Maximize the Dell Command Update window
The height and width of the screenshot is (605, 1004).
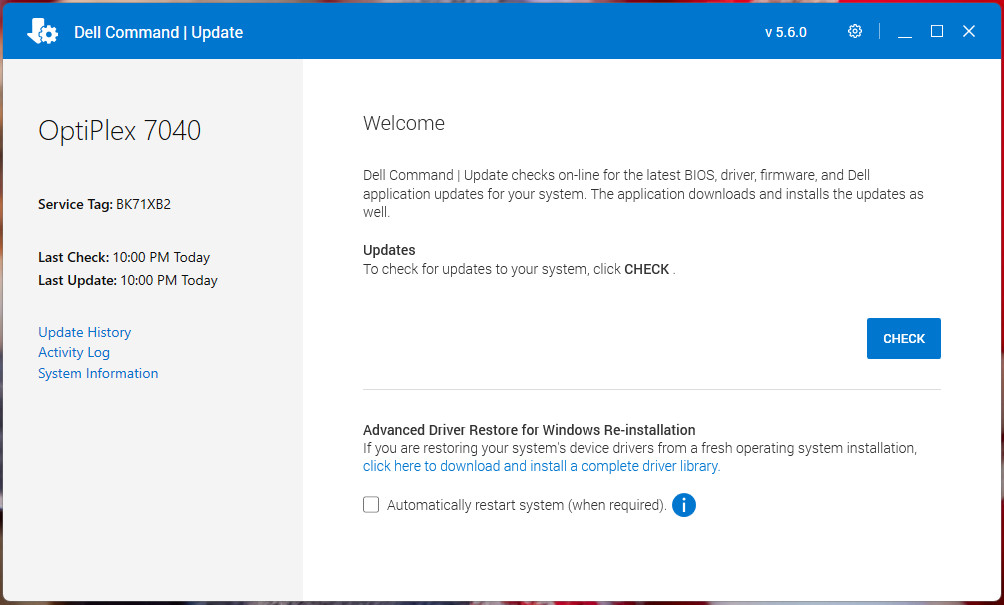pyautogui.click(x=937, y=31)
